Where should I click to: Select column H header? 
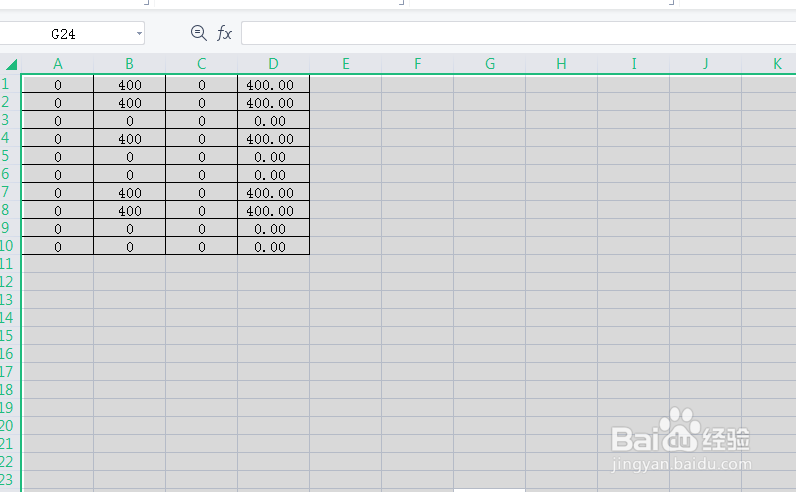pos(561,64)
